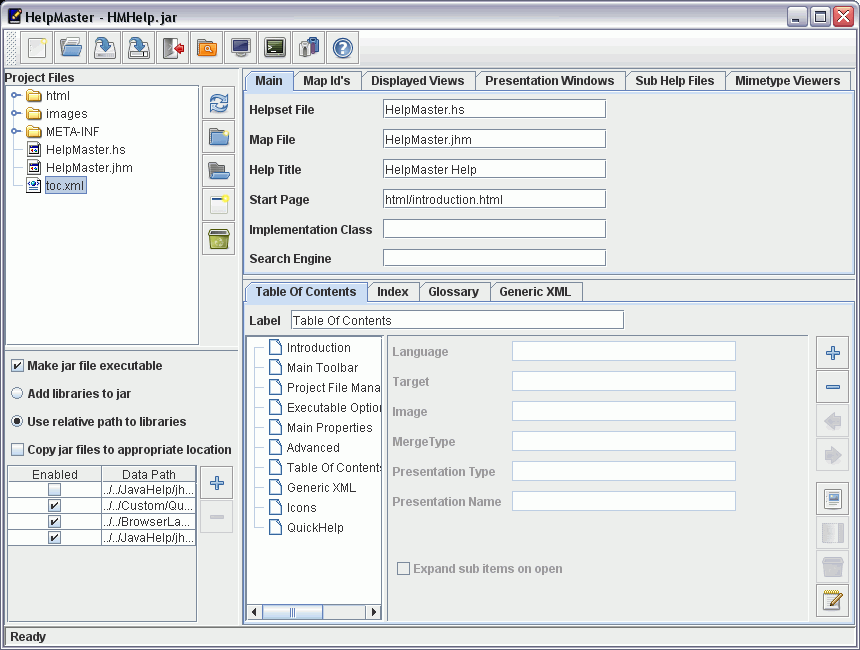
Task: Open the terminal console toolbar icon
Action: [275, 47]
